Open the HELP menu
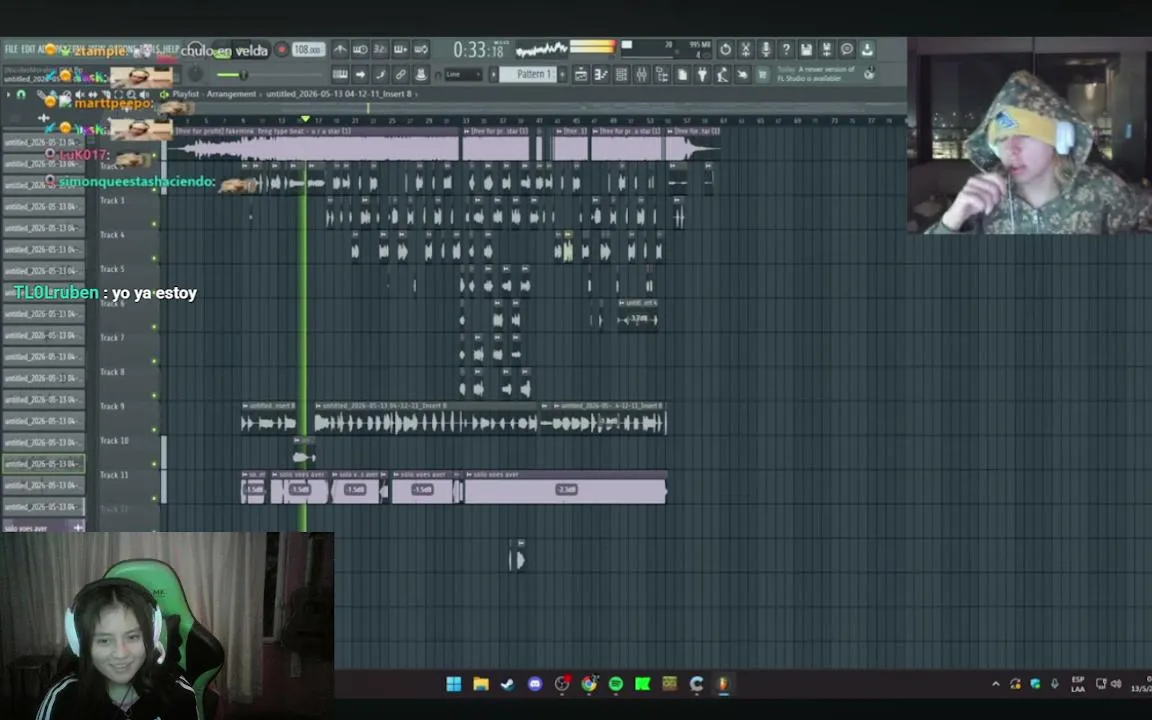 coord(170,49)
